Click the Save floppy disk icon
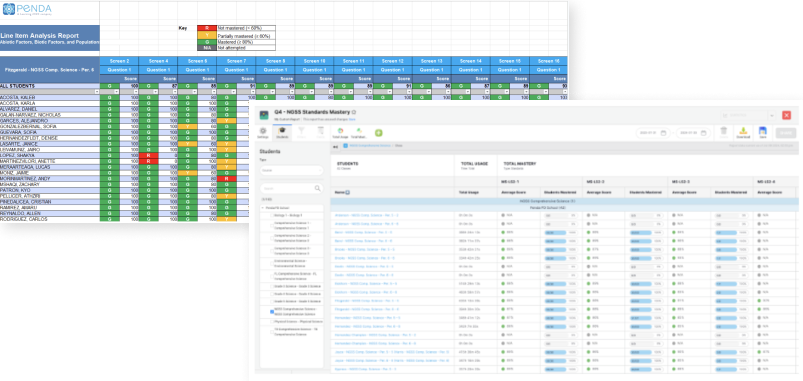The width and height of the screenshot is (803, 381). coord(763,133)
